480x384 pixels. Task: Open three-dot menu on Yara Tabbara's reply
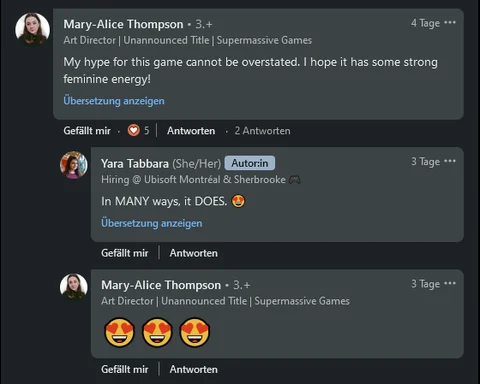450,161
